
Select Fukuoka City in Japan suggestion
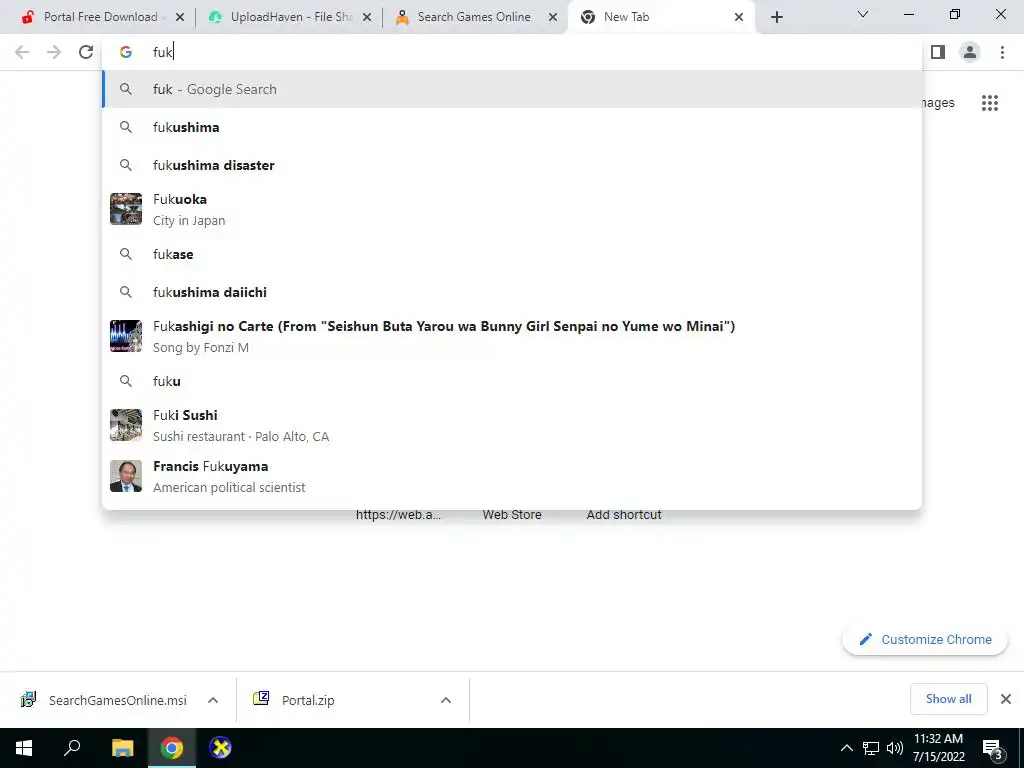(512, 210)
